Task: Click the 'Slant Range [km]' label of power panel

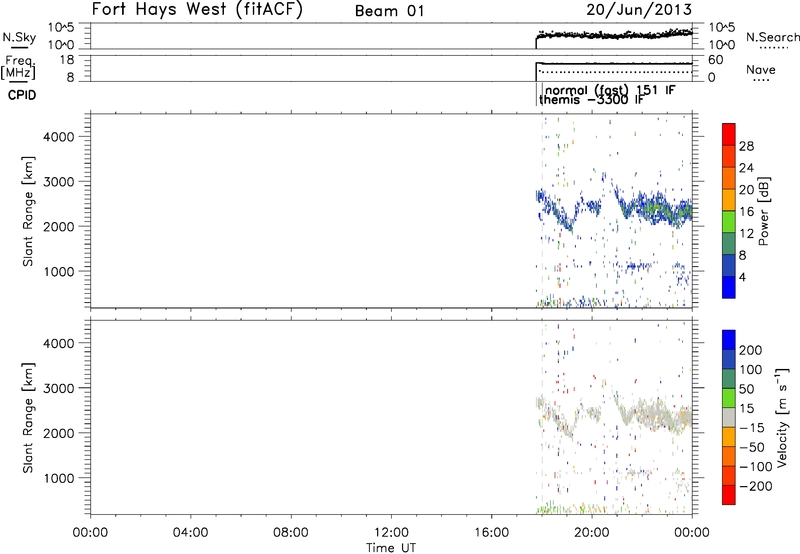Action: (28, 211)
